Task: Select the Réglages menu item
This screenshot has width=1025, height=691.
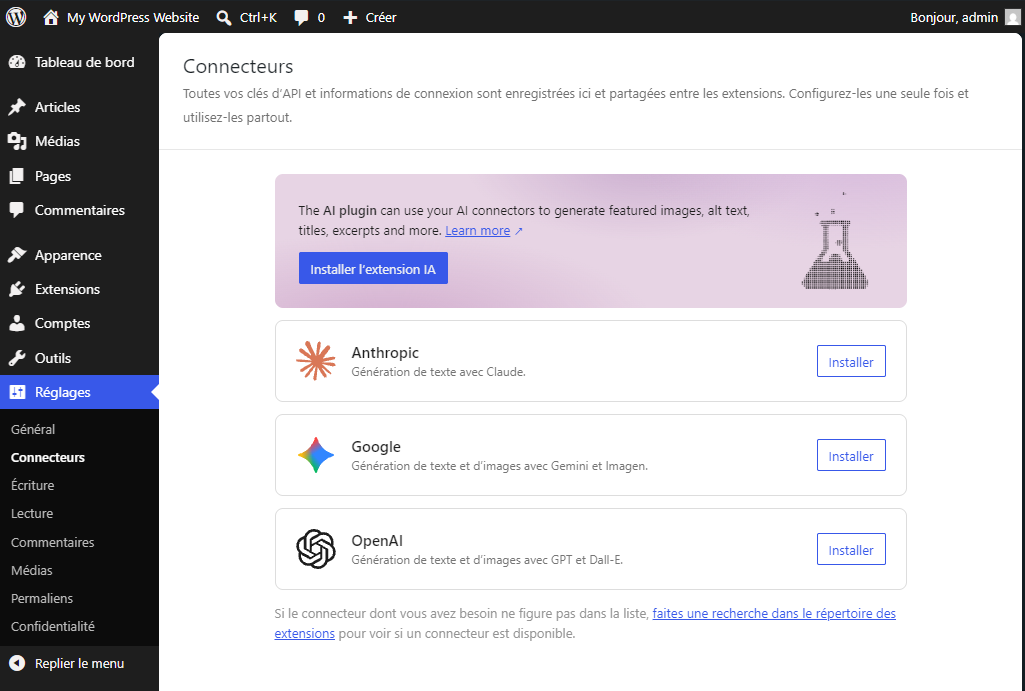Action: (x=79, y=392)
